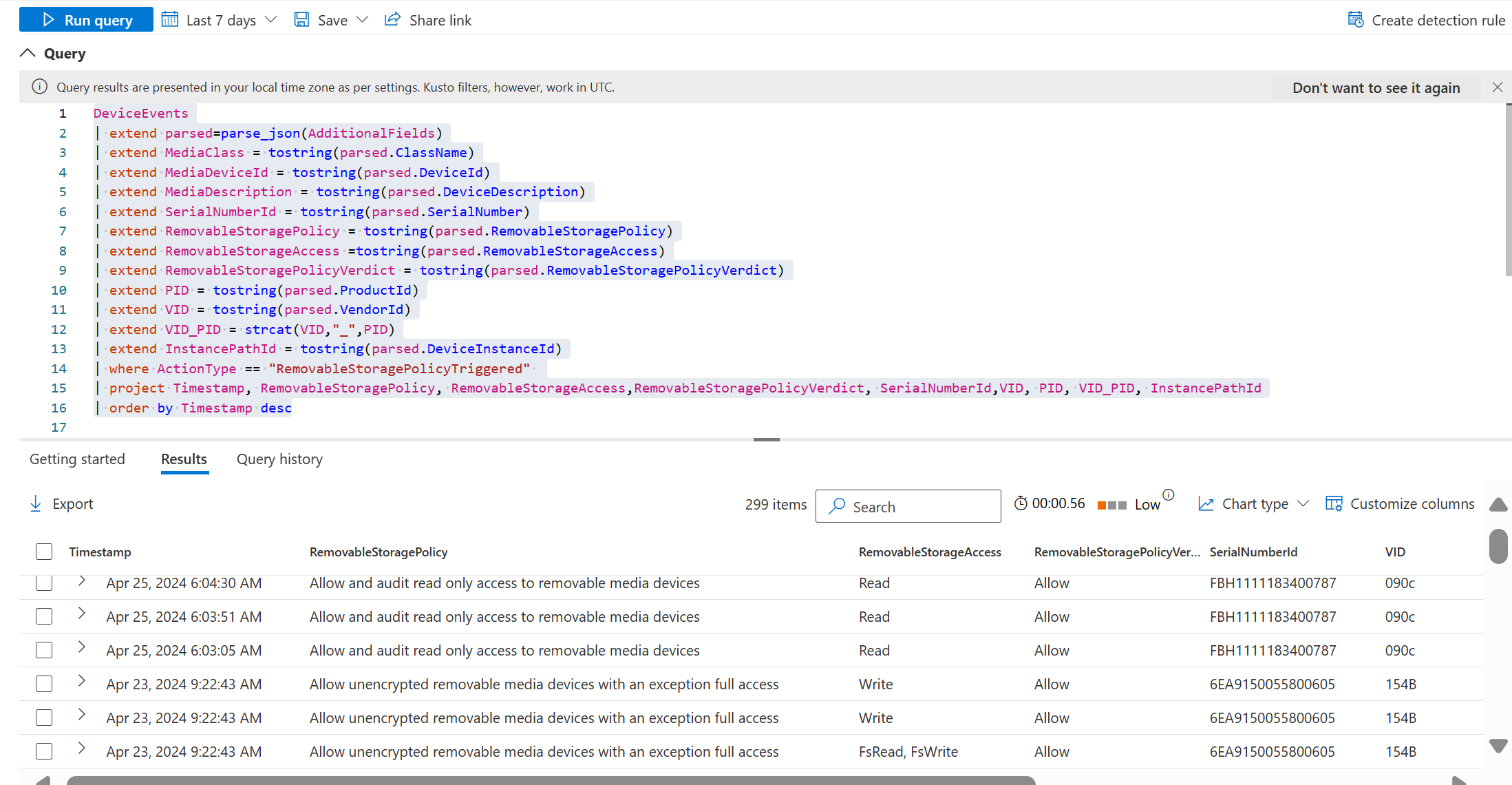
Task: Click Don't want to see it again
Action: (x=1376, y=86)
